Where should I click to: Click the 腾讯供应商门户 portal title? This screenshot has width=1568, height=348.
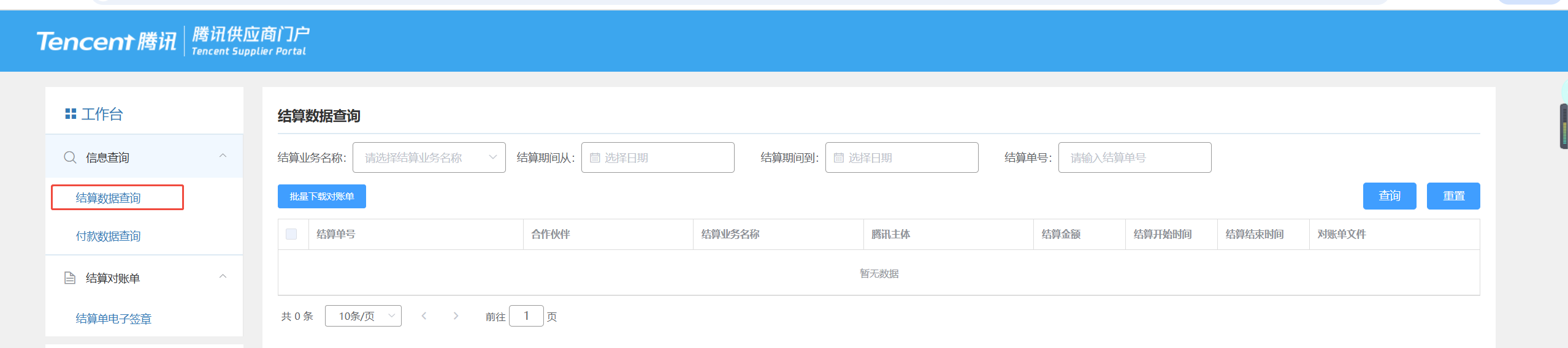(x=251, y=34)
